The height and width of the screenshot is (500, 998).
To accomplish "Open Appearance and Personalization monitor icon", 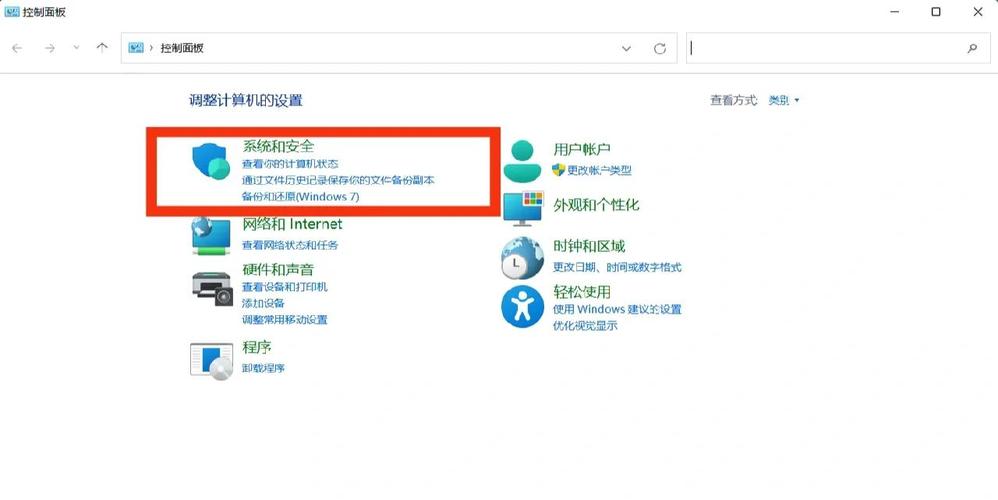I will click(x=522, y=207).
